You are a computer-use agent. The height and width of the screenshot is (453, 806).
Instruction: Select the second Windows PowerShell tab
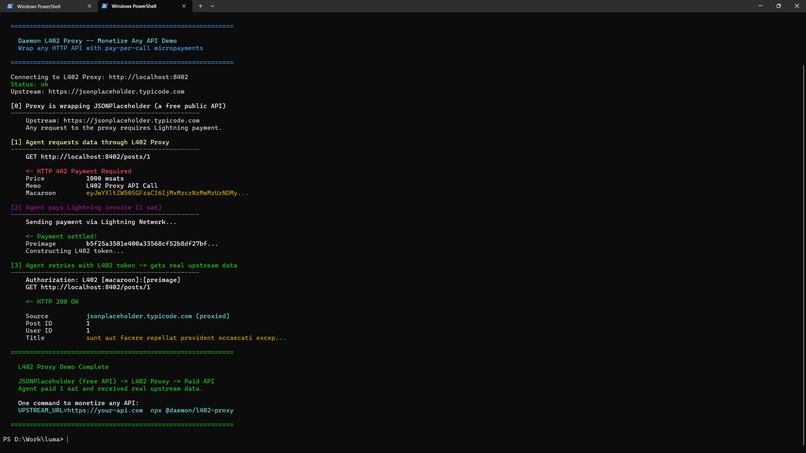(x=134, y=6)
